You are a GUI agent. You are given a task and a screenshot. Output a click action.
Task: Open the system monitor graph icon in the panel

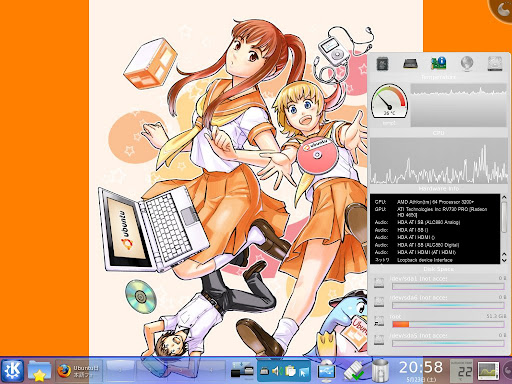coord(489,371)
